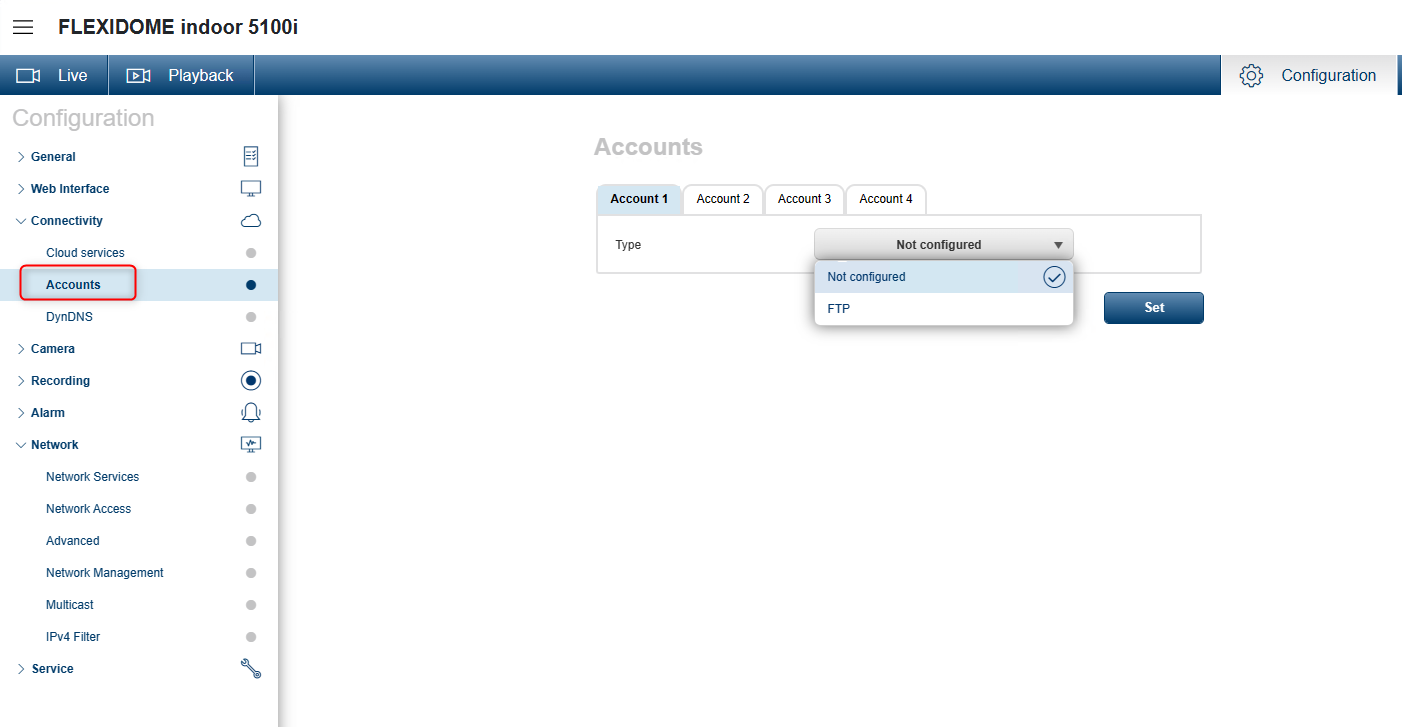Click the FLEXIDOME indoor 5100i title

pos(178,27)
